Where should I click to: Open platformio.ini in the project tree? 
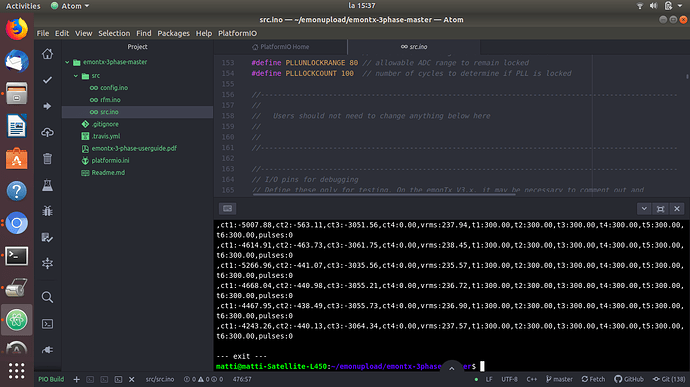[110, 161]
